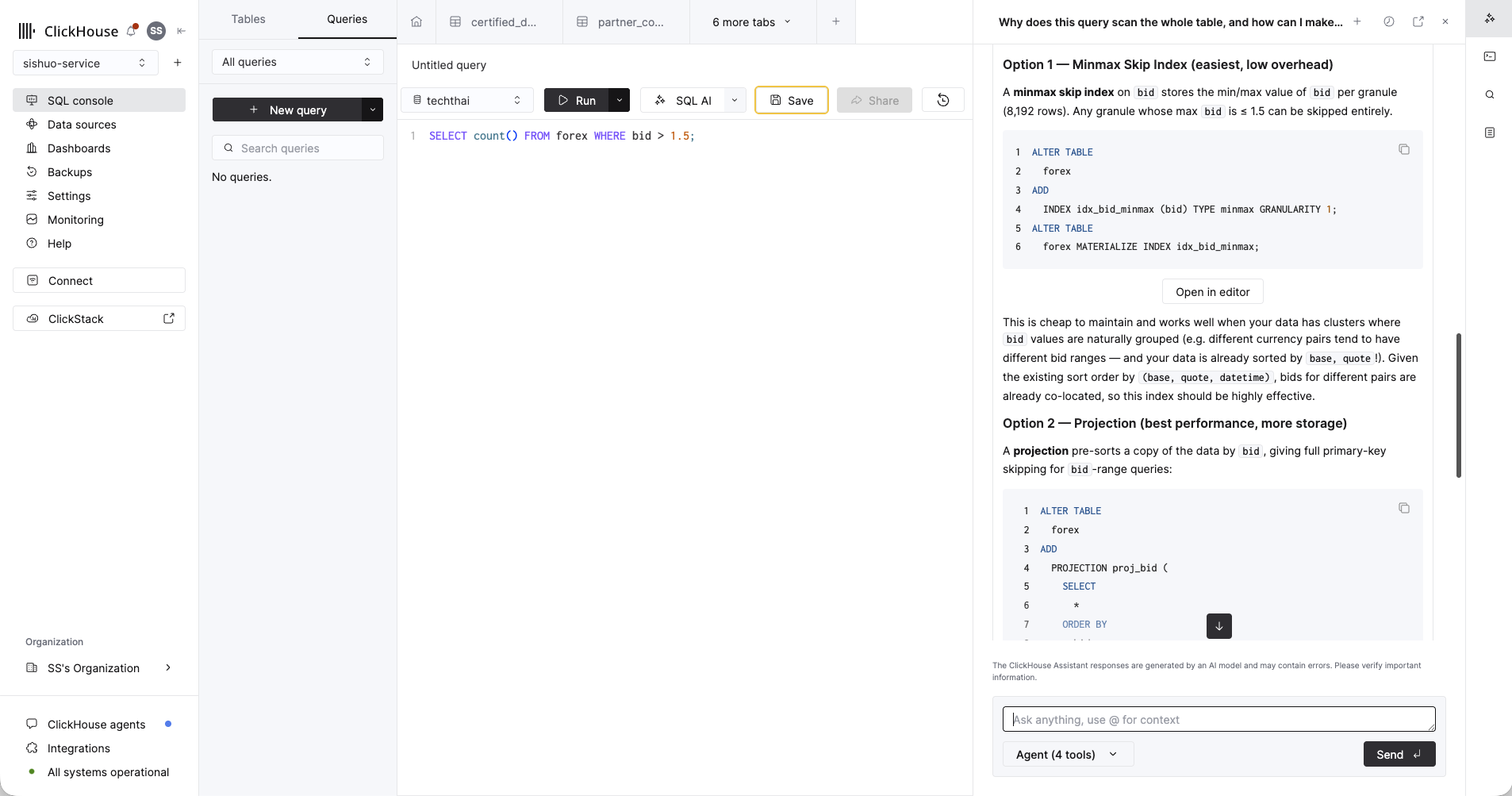Focus the Search queries field
The width and height of the screenshot is (1512, 796).
(297, 148)
